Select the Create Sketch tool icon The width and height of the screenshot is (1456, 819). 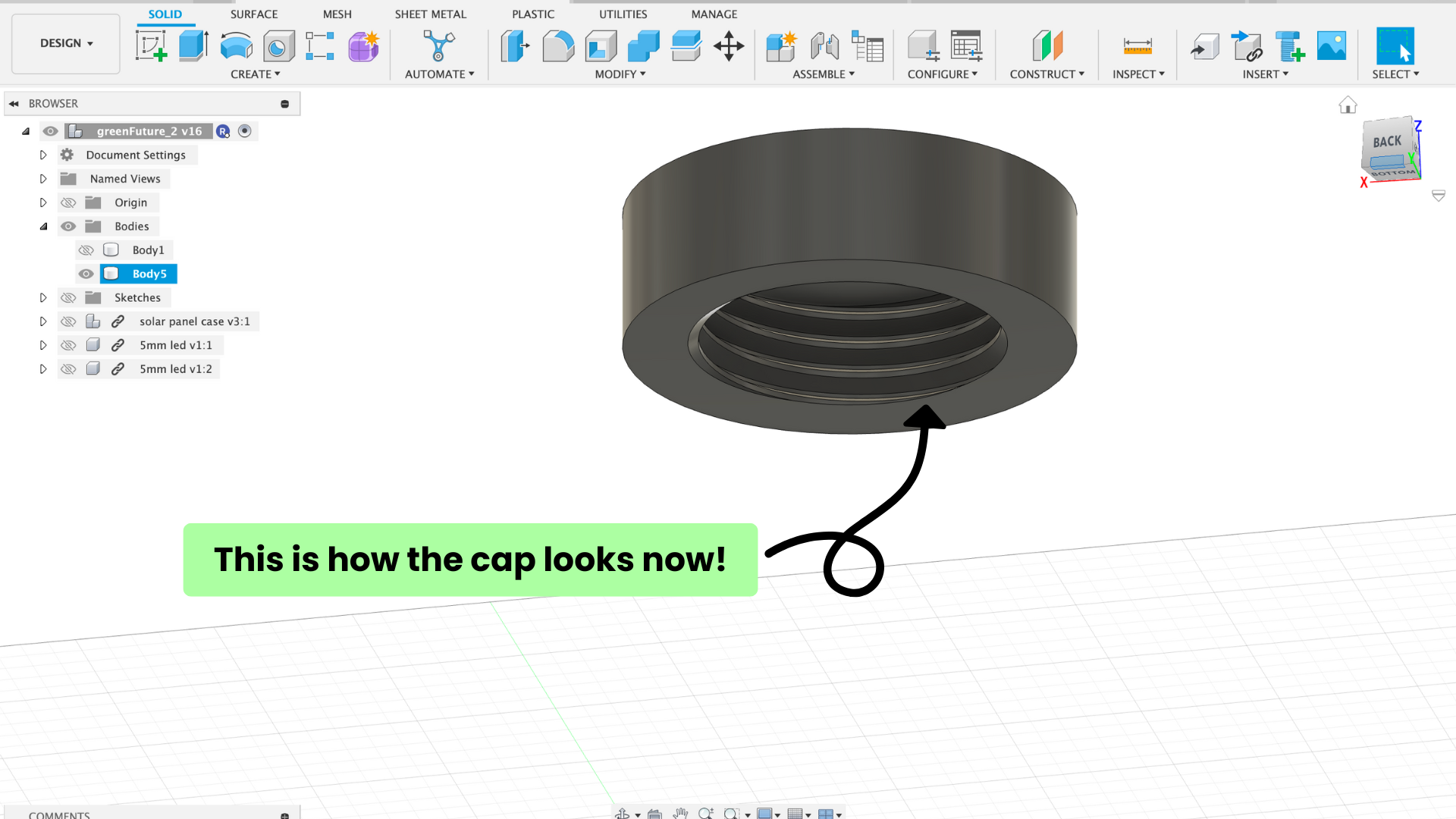[151, 46]
